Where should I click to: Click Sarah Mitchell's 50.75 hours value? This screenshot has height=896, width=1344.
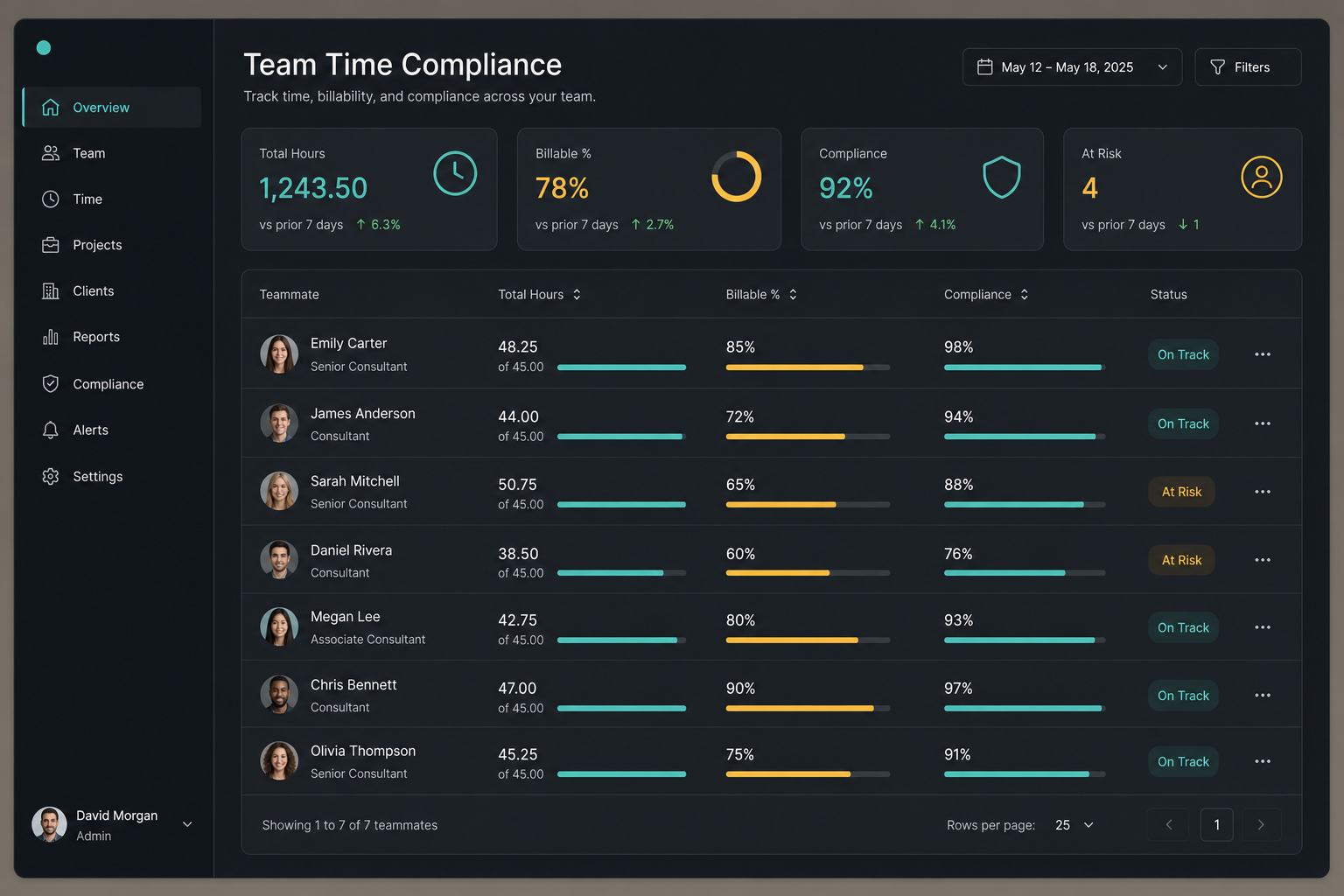tap(517, 485)
